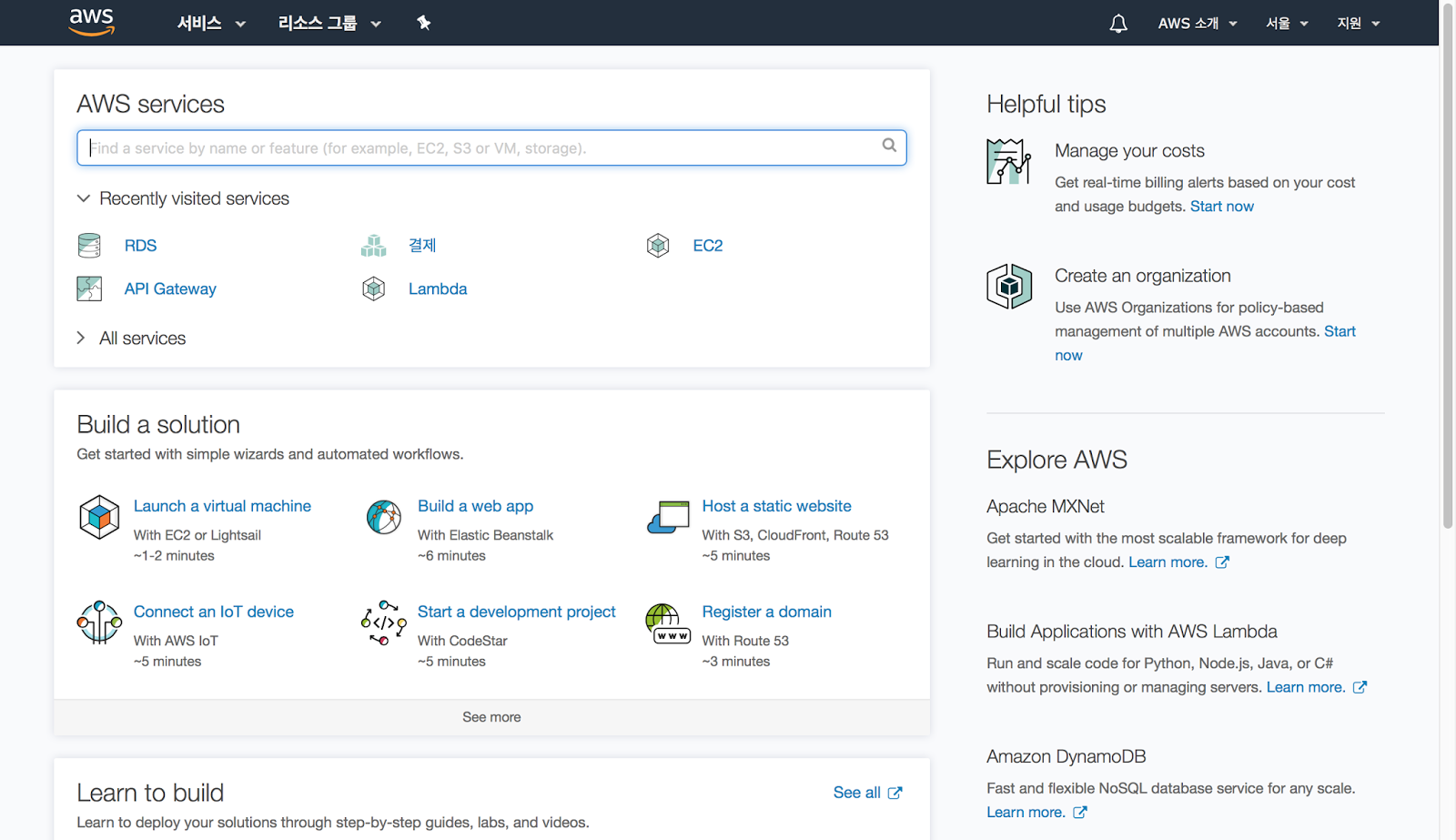Click the 'With Route 53' text

click(745, 641)
